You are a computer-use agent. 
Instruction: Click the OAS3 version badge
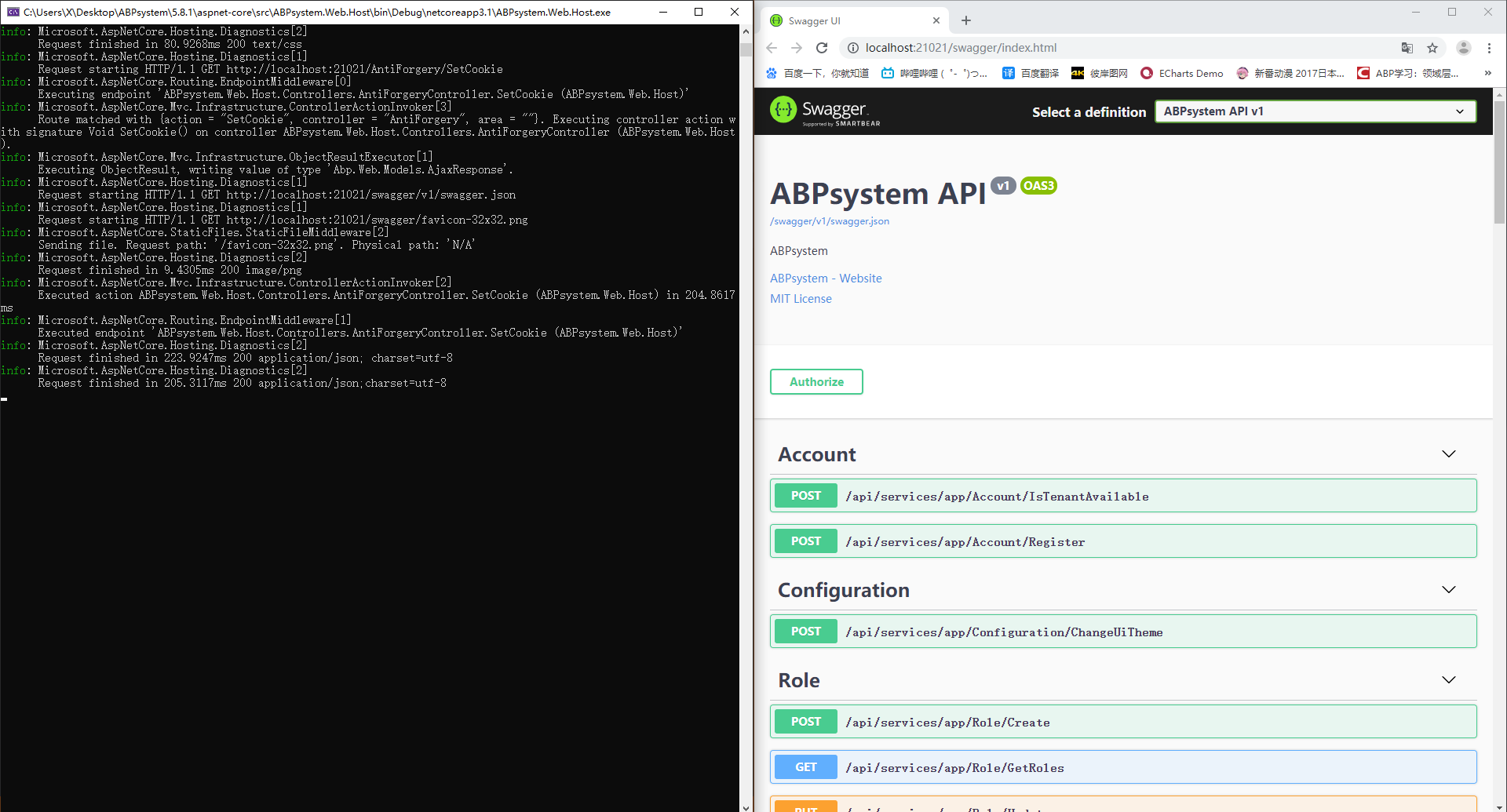tap(1038, 186)
